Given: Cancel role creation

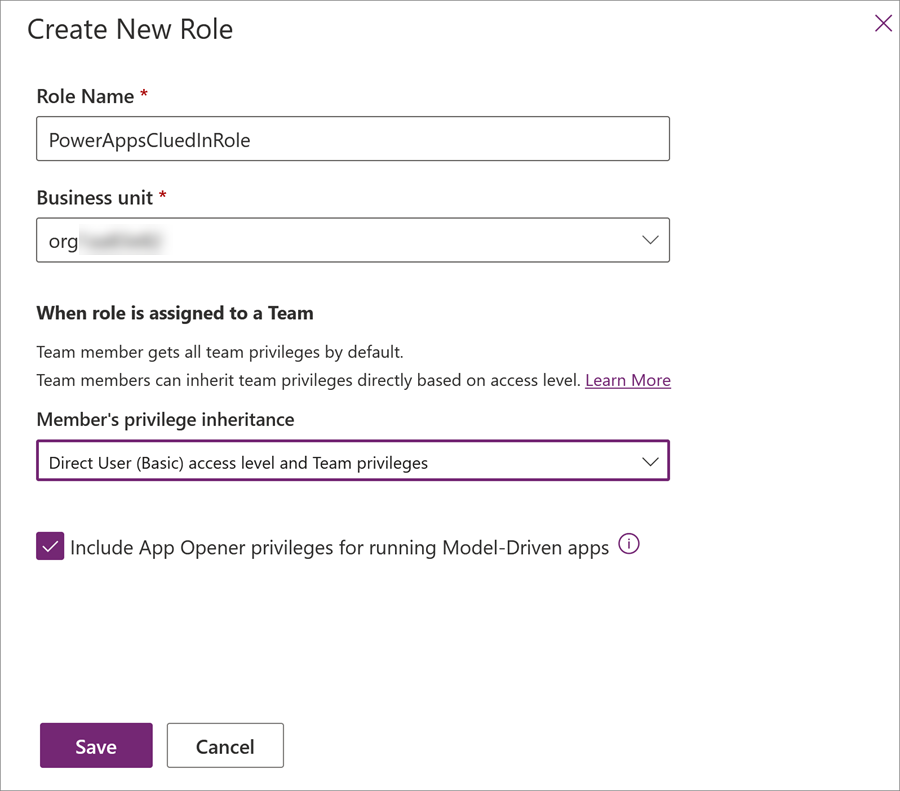Looking at the screenshot, I should point(225,745).
